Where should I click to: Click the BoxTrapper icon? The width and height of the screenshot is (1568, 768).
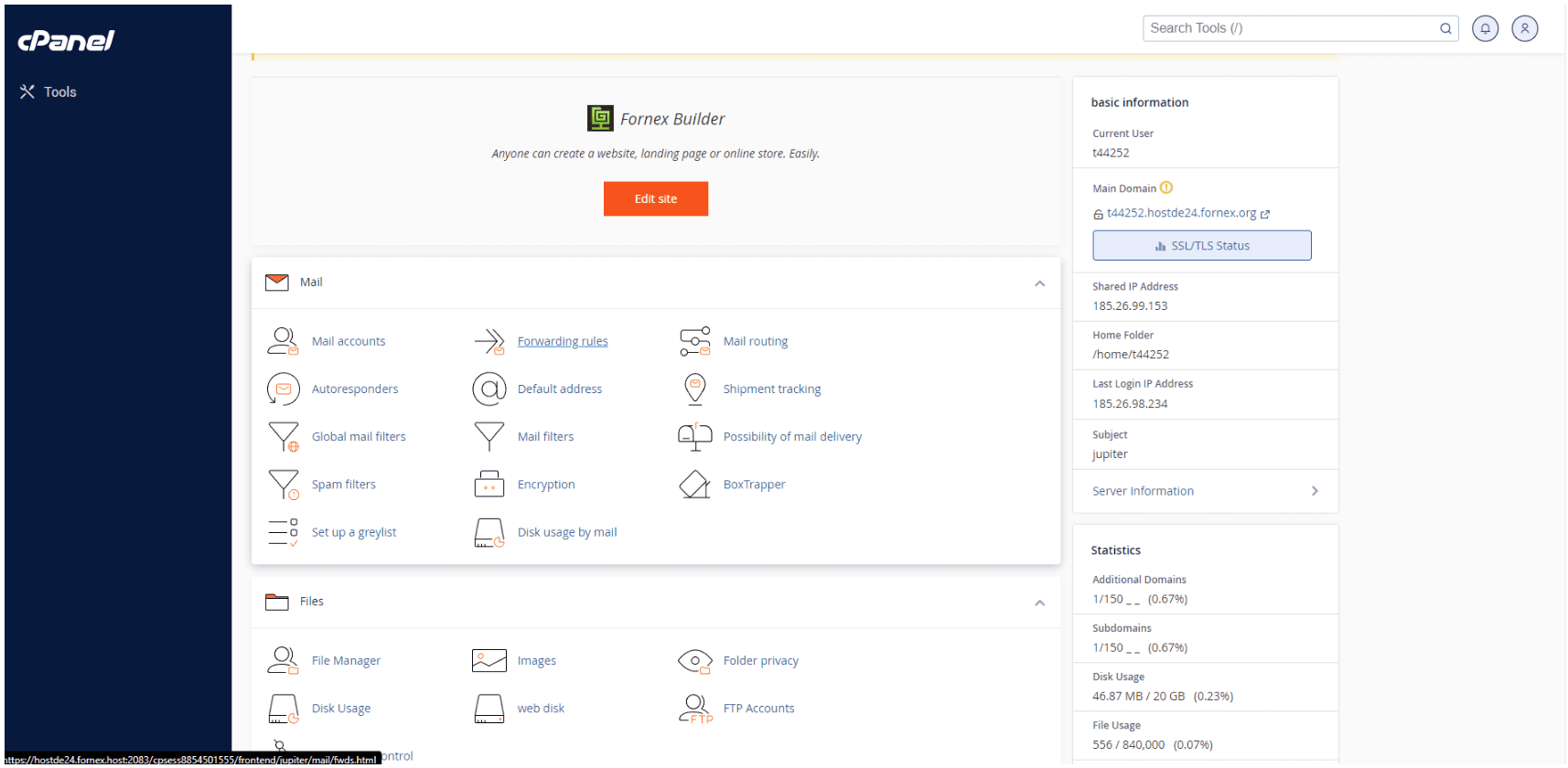(x=695, y=485)
